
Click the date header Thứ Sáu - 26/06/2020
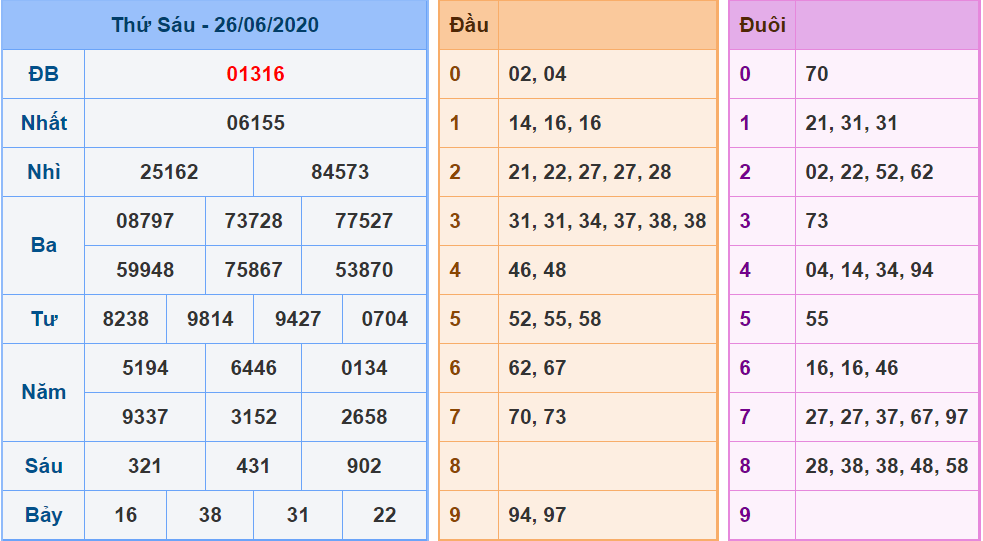point(214,25)
